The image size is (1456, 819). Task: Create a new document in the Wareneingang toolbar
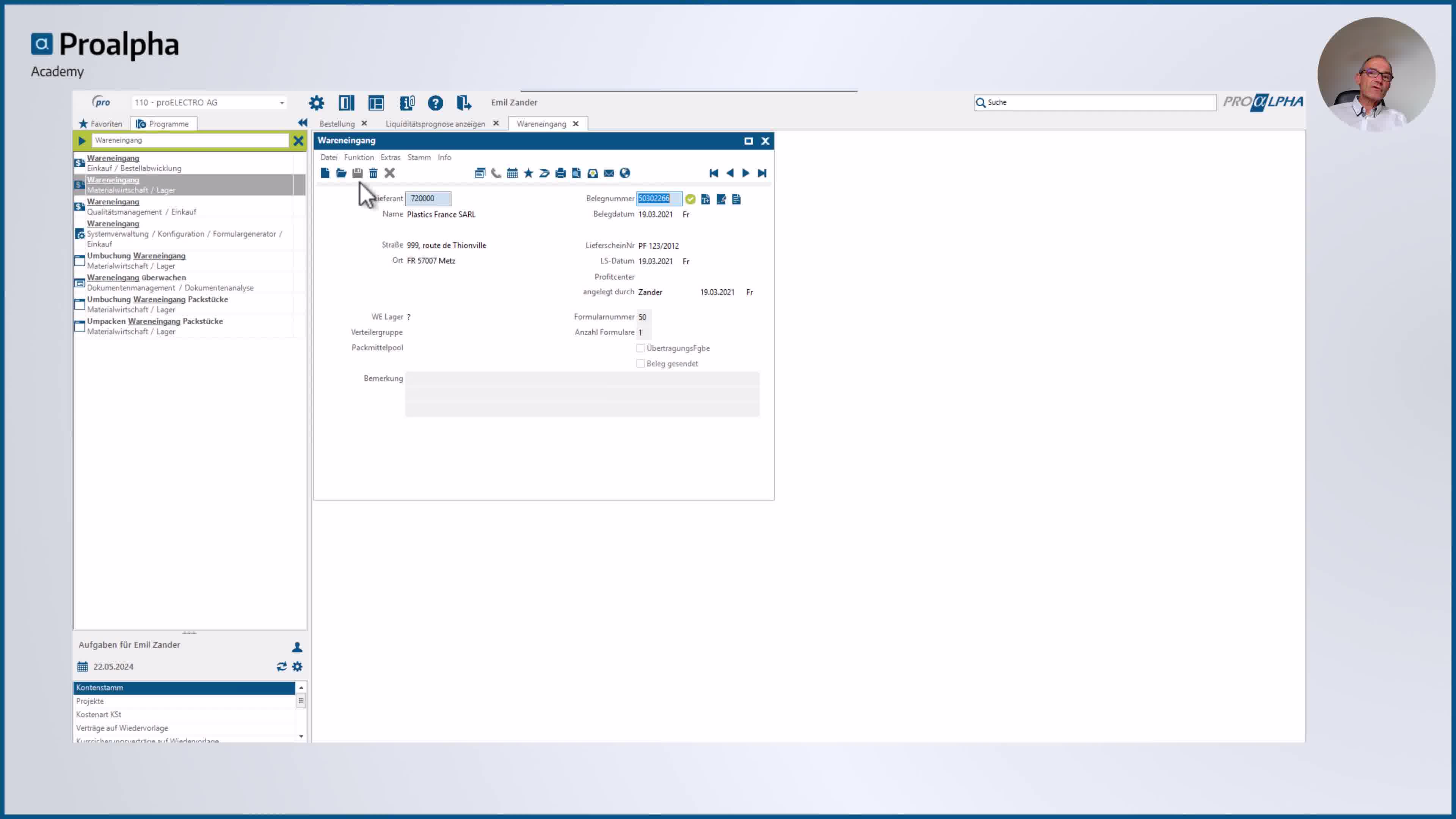coord(325,173)
